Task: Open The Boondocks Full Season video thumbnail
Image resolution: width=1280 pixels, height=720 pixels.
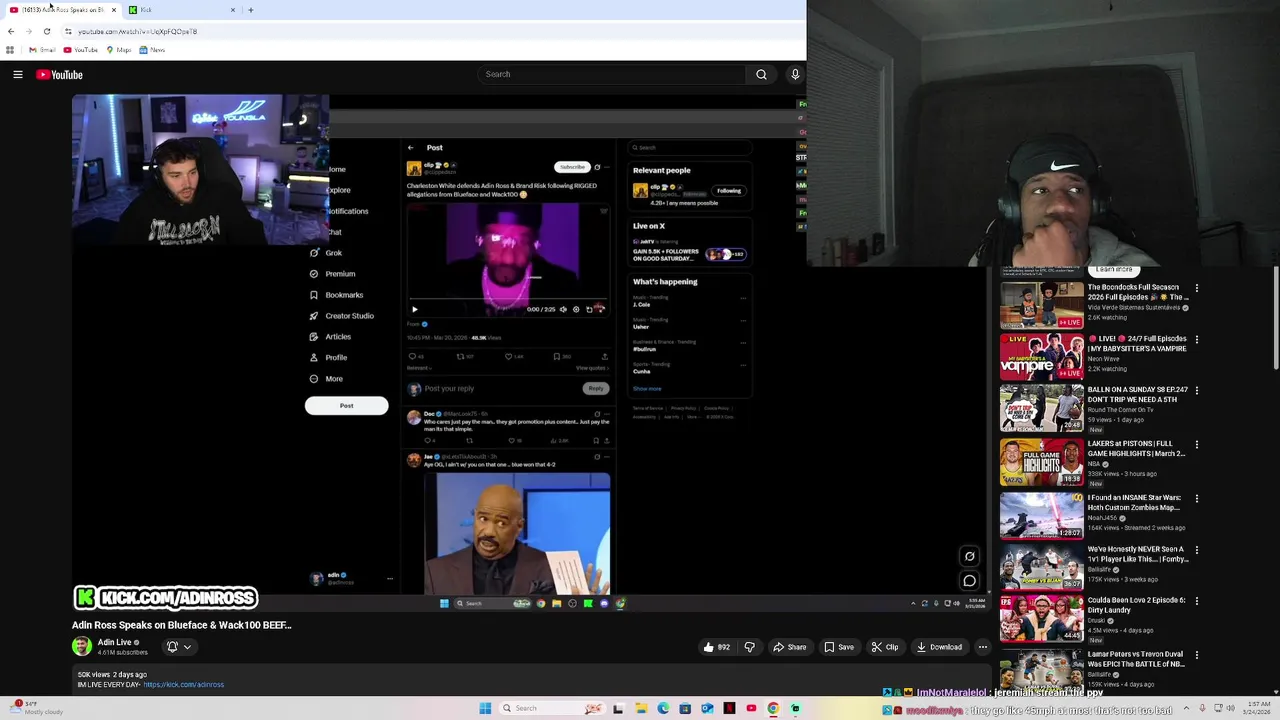Action: point(1041,305)
